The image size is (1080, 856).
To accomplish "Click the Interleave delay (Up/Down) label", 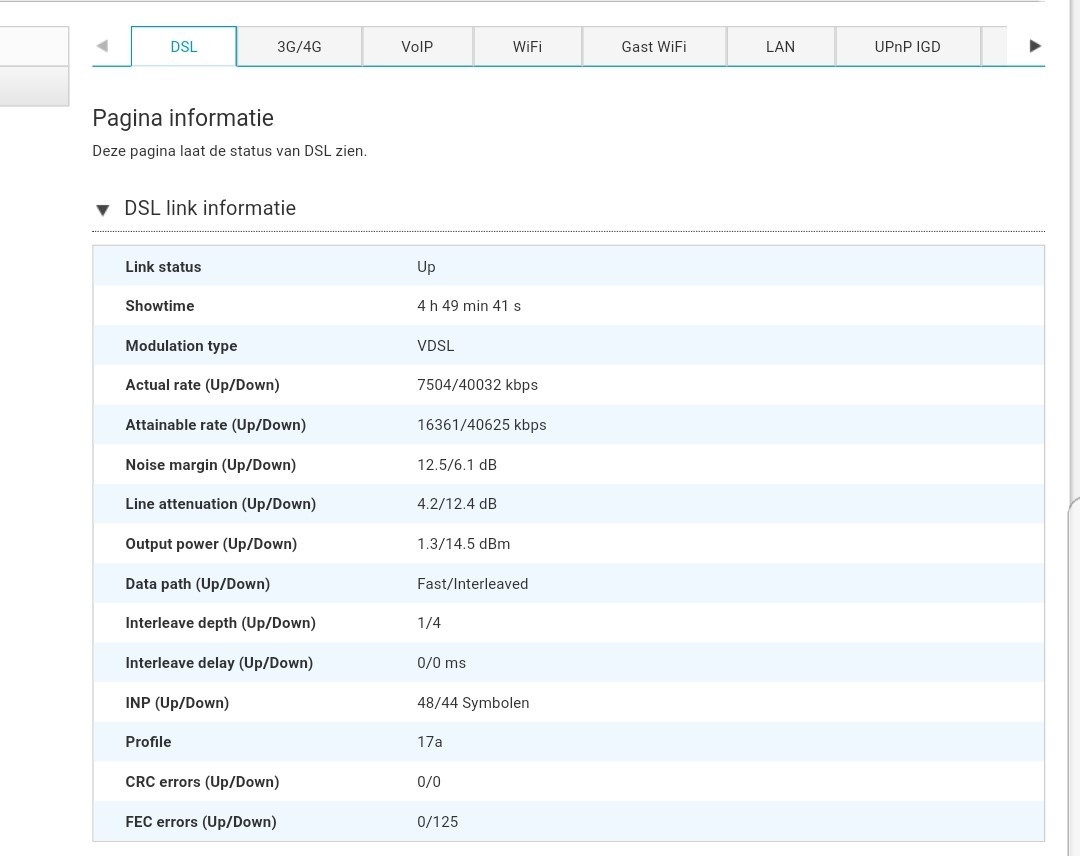I will (219, 663).
